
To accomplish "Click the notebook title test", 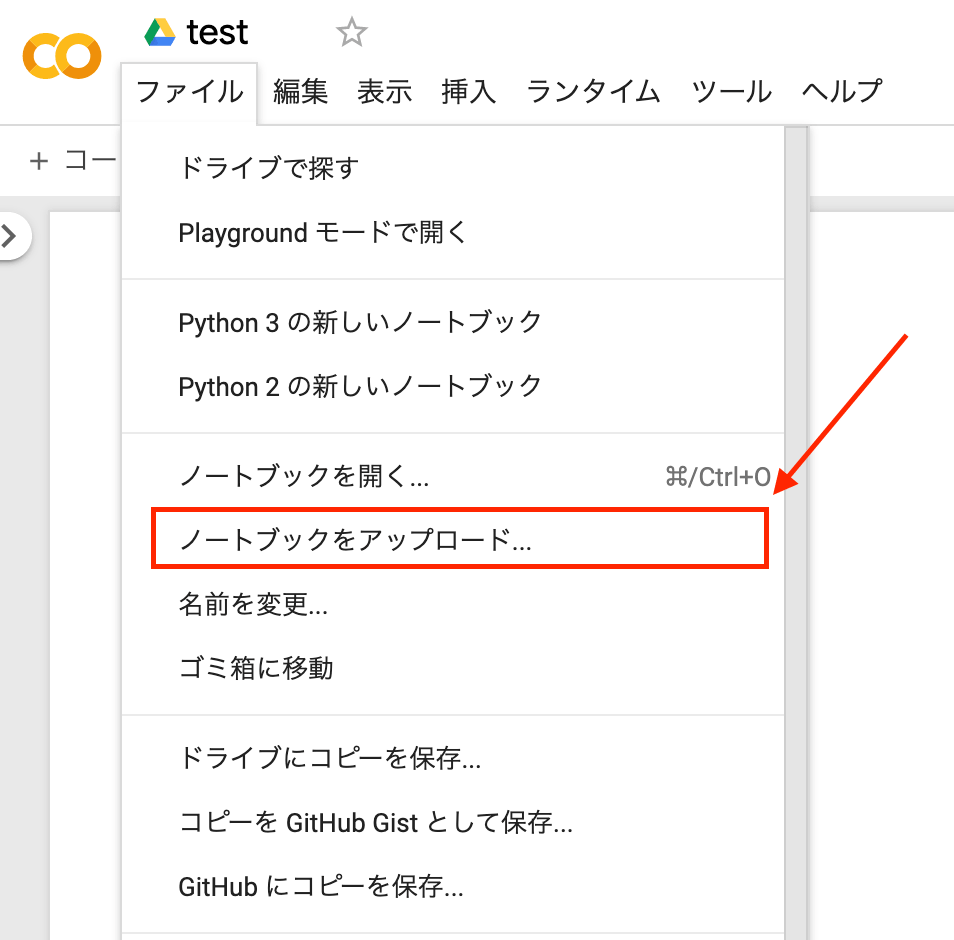I will 217,32.
